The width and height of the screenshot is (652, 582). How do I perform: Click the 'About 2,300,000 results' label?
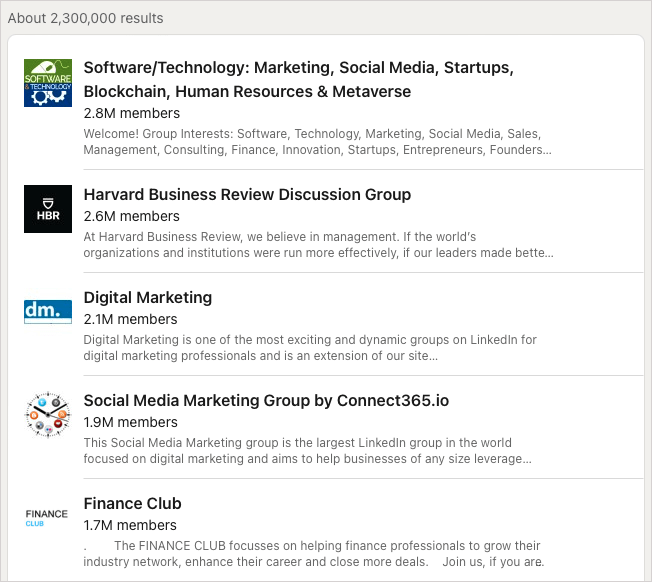tap(85, 18)
